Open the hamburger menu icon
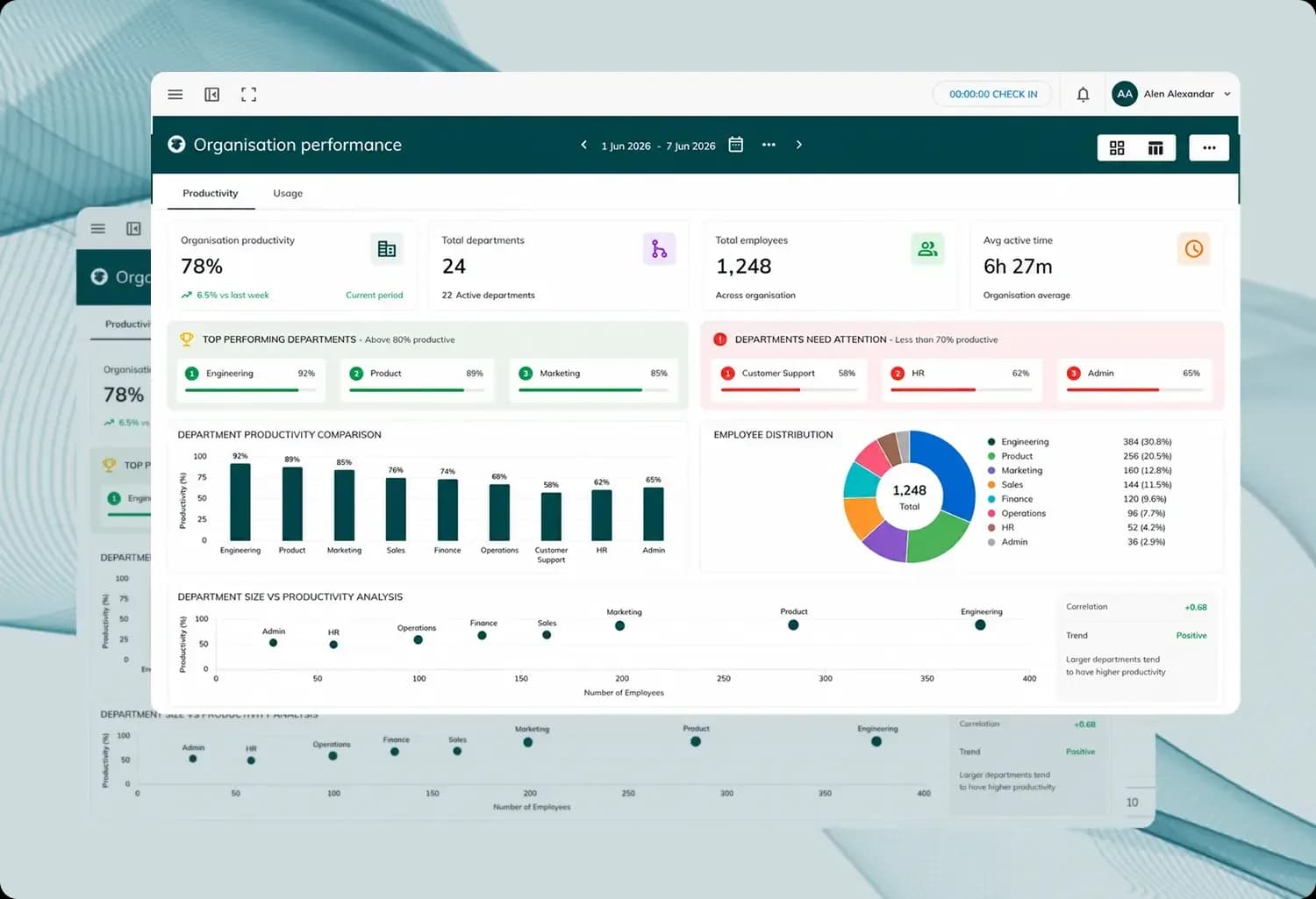Image resolution: width=1316 pixels, height=899 pixels. point(175,94)
